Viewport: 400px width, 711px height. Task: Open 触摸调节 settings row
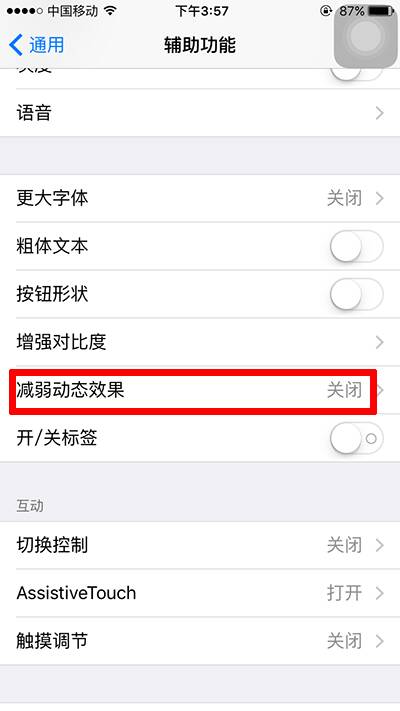pos(200,641)
